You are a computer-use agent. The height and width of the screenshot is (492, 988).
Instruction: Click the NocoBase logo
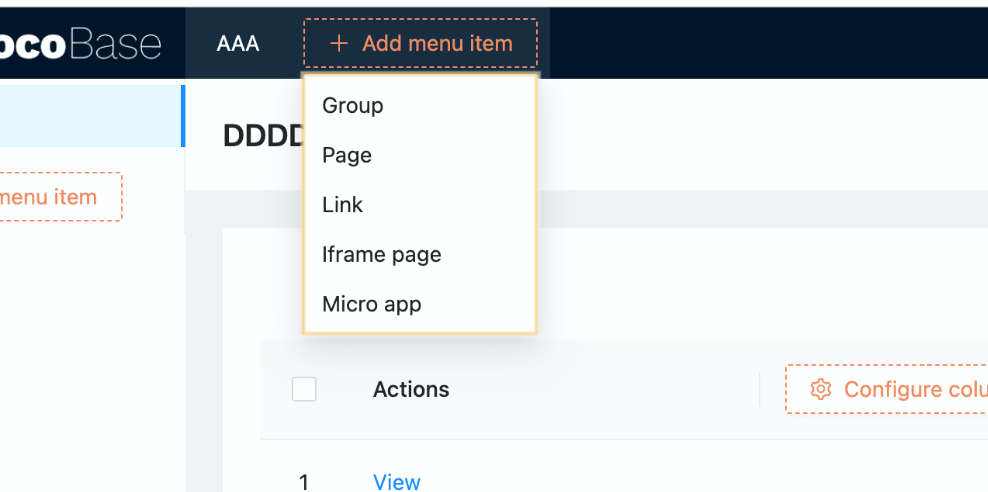tap(81, 44)
